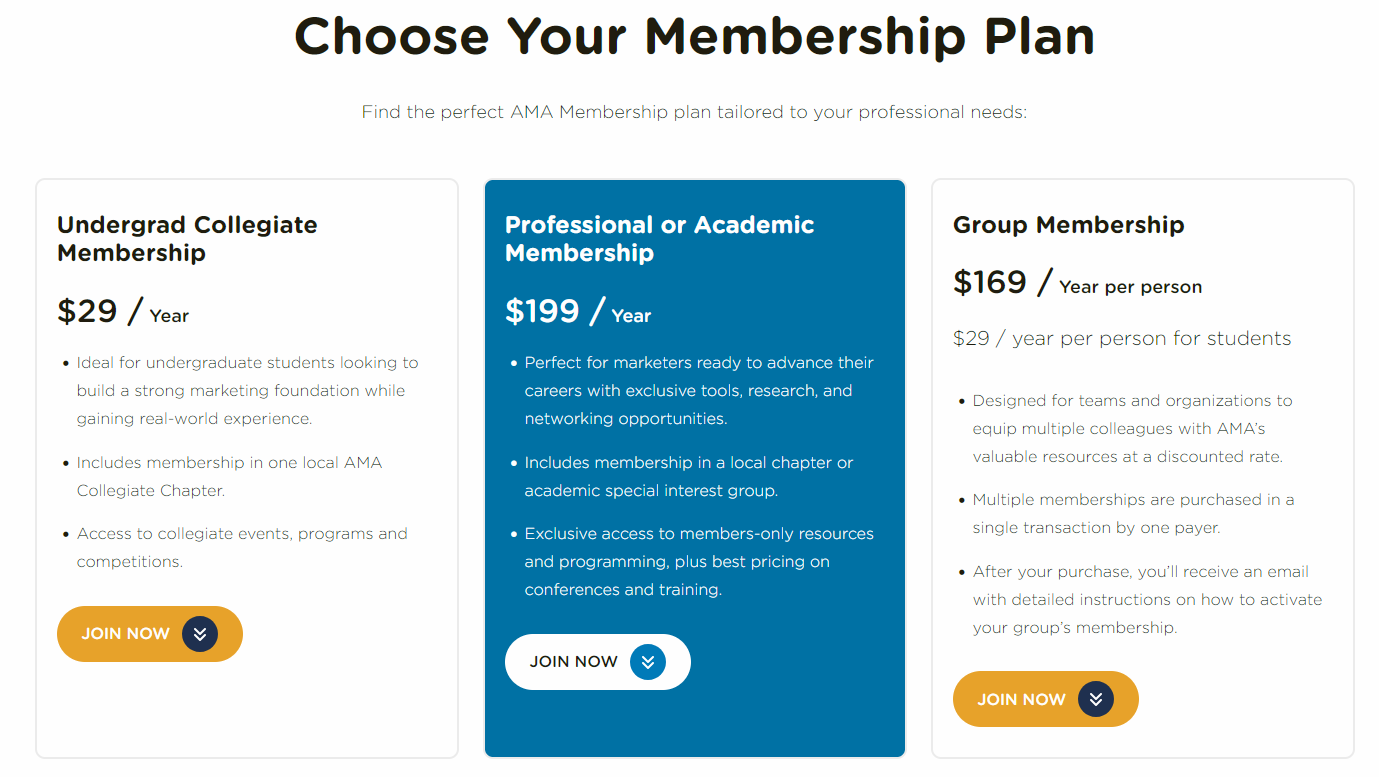Click bullet about single transaction by one payer
The image size is (1379, 777).
point(1132,513)
